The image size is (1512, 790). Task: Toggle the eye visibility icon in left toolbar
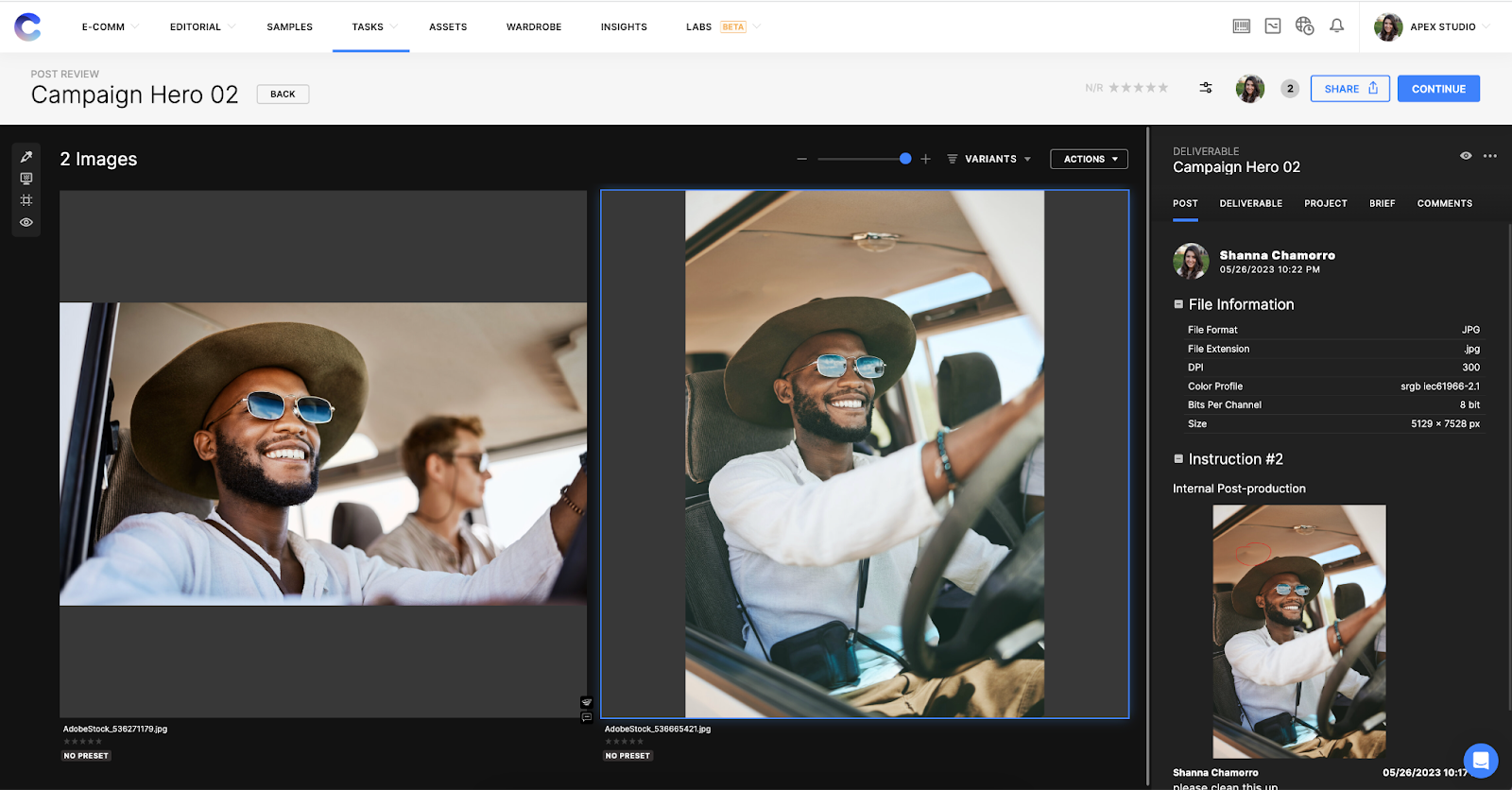(x=26, y=223)
